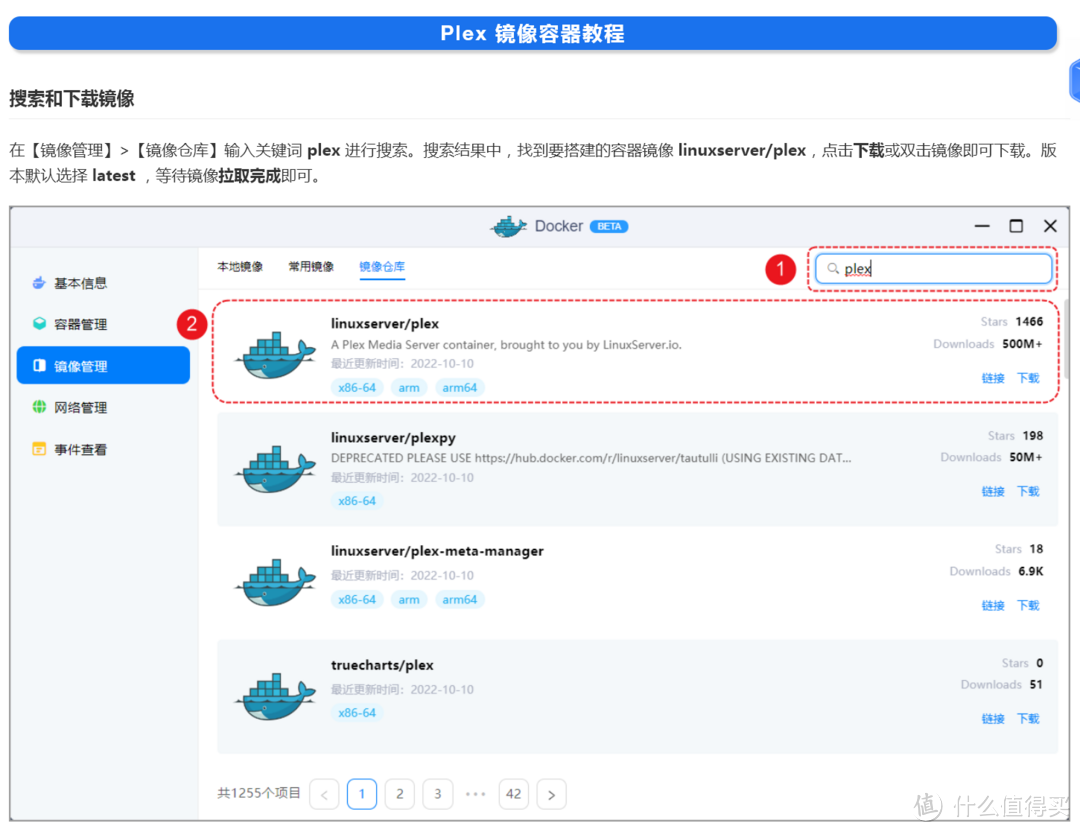Select page 1 in pagination
The image size is (1080, 832).
click(x=362, y=794)
